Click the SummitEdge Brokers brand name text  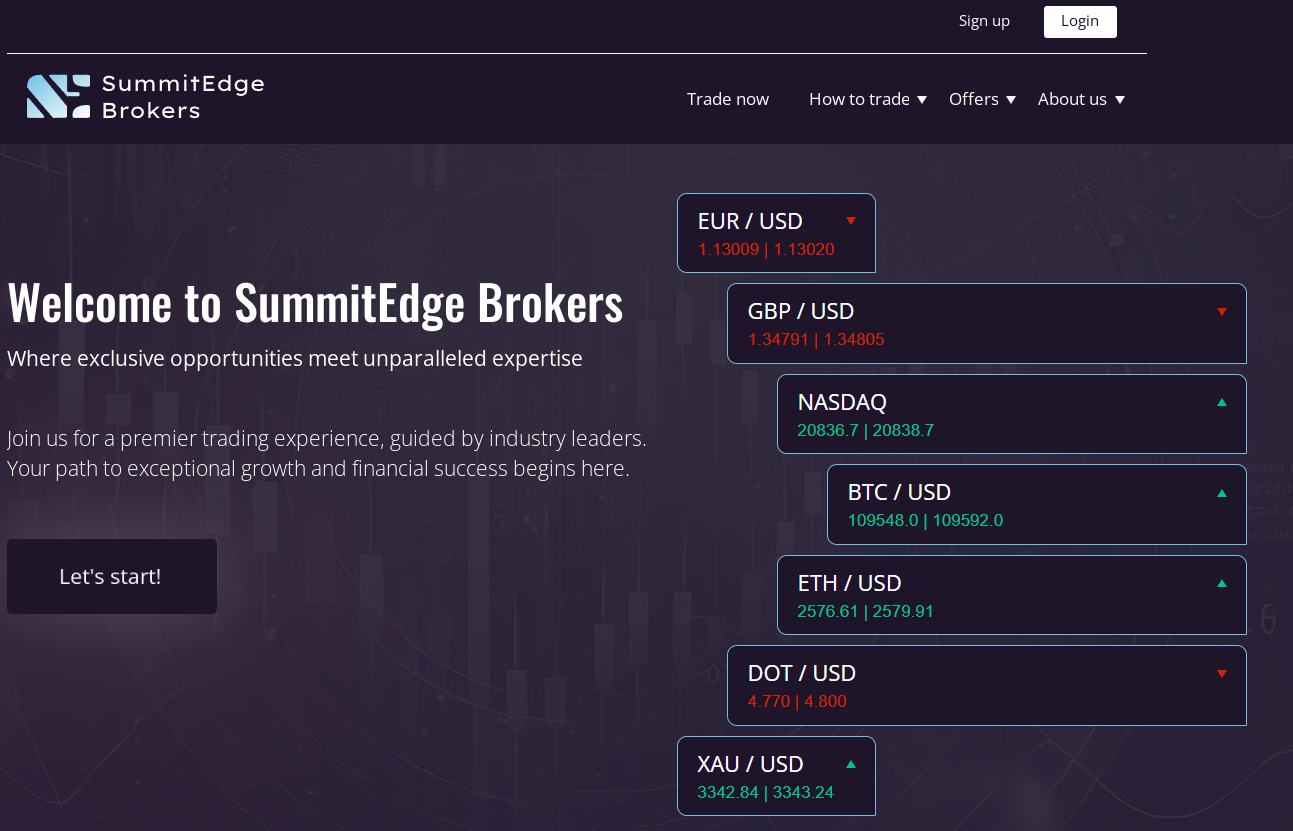click(x=183, y=97)
